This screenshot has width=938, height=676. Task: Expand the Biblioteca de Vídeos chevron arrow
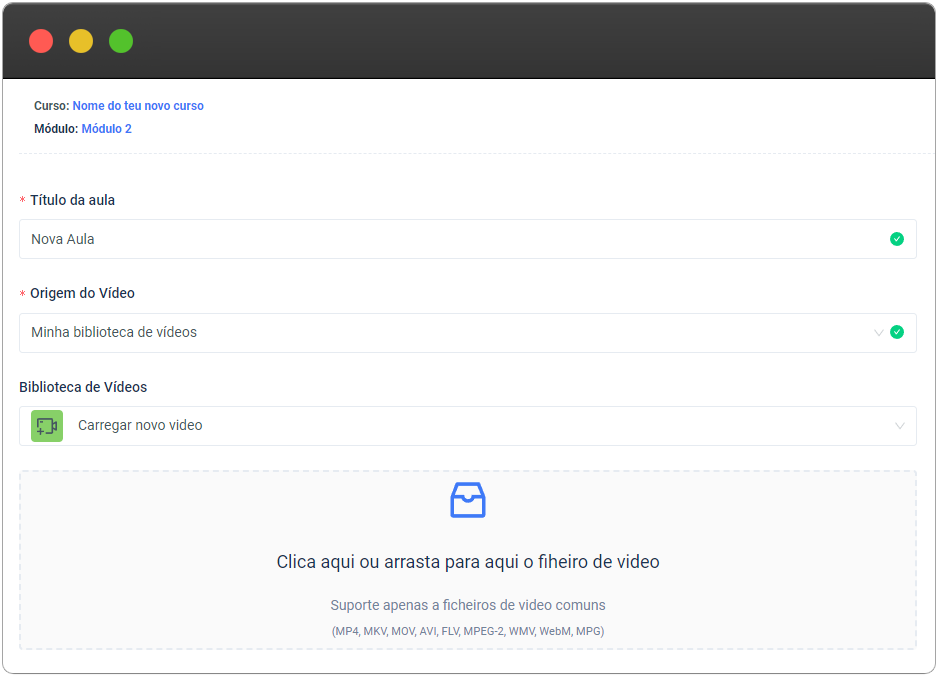tap(899, 426)
